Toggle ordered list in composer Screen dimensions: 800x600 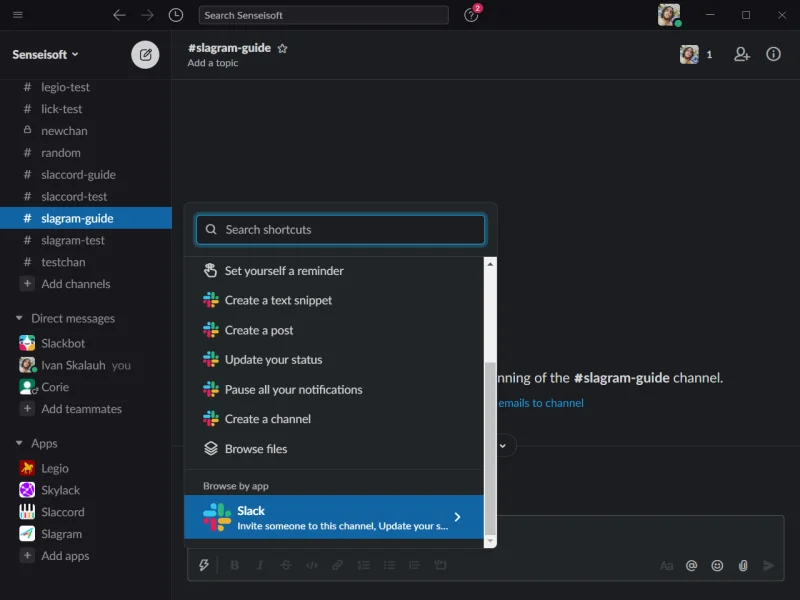click(x=363, y=565)
